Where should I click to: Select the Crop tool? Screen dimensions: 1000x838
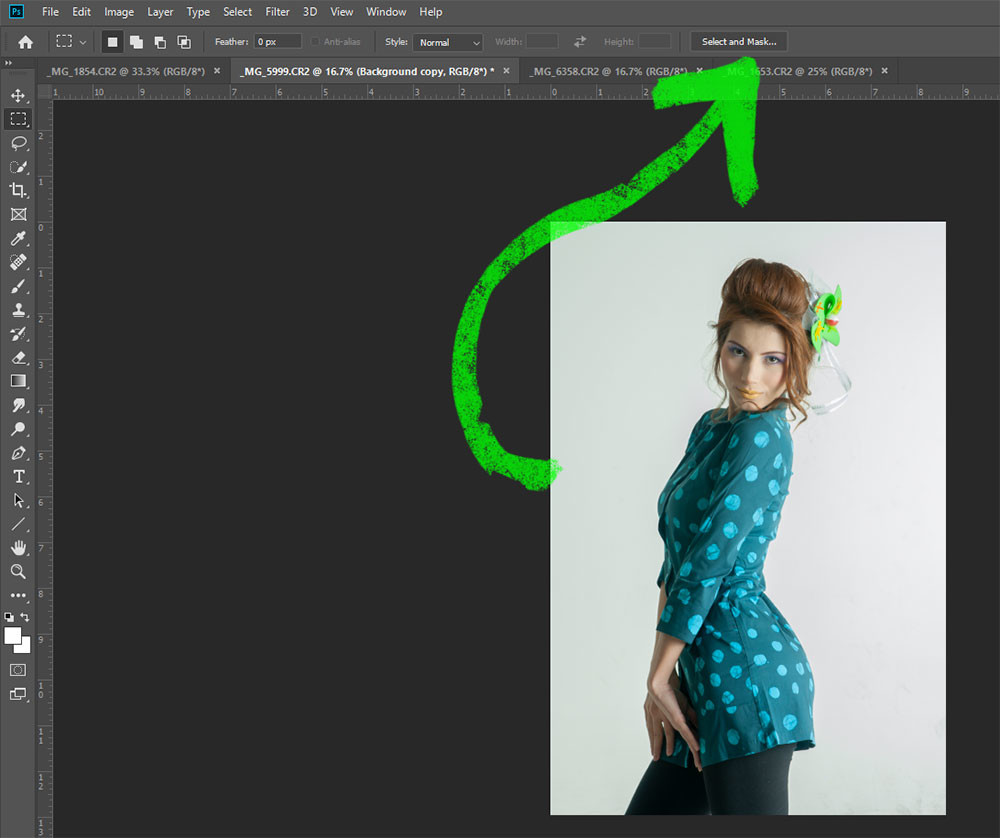[18, 190]
